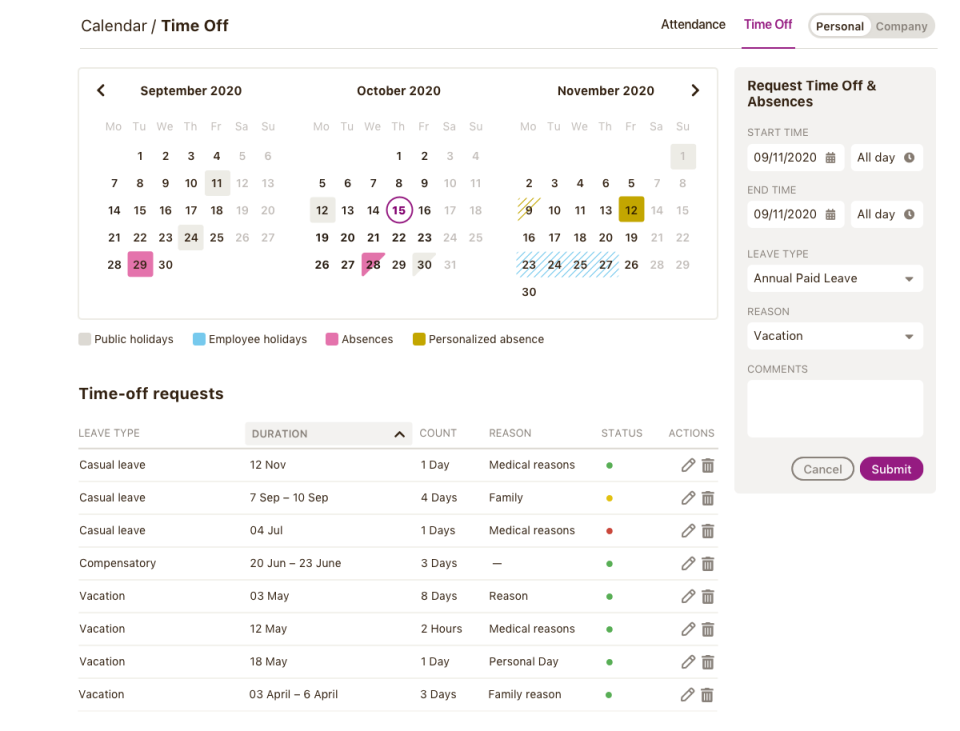The height and width of the screenshot is (731, 960).
Task: Click the Public holidays legend swatch
Action: point(84,339)
